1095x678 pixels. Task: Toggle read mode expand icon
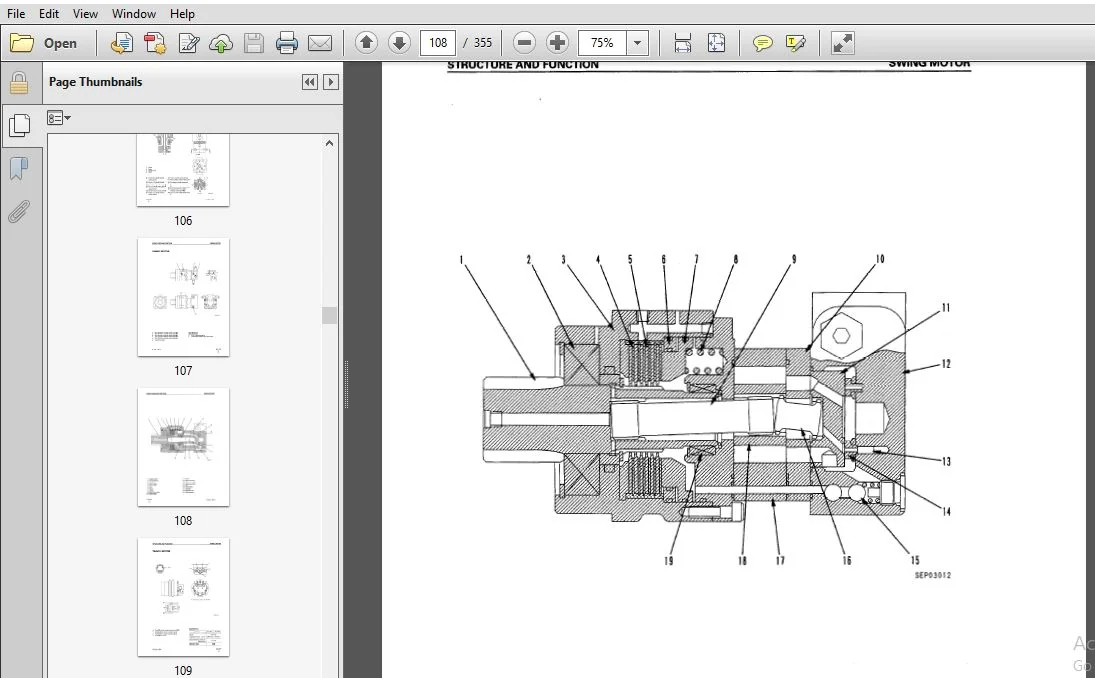pos(843,43)
